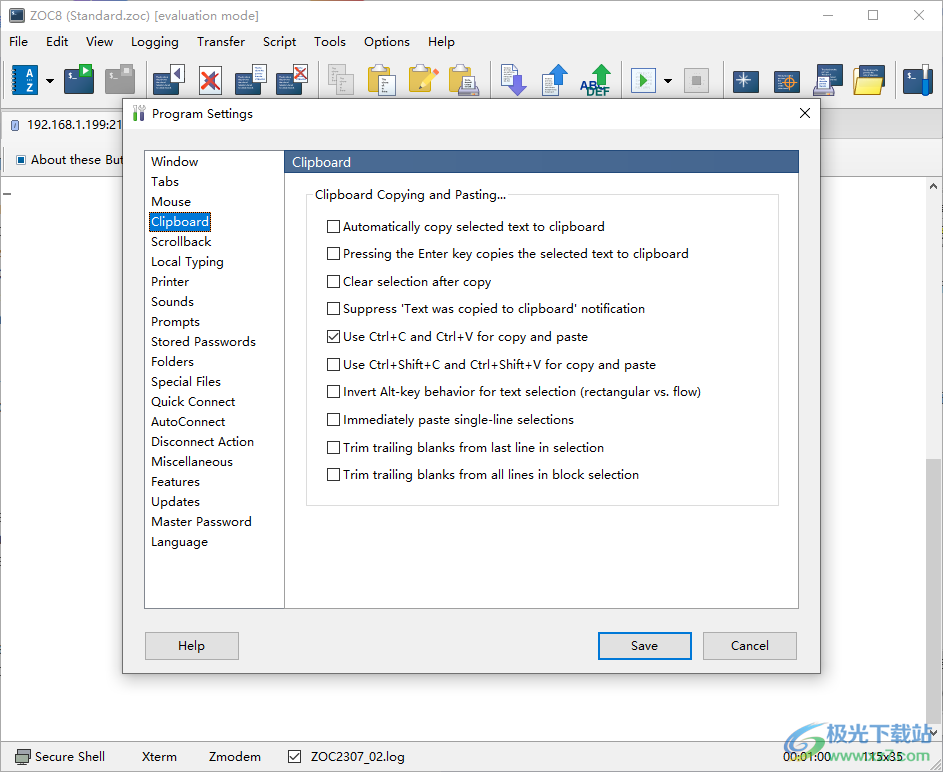Click the green play script icon

[x=643, y=80]
